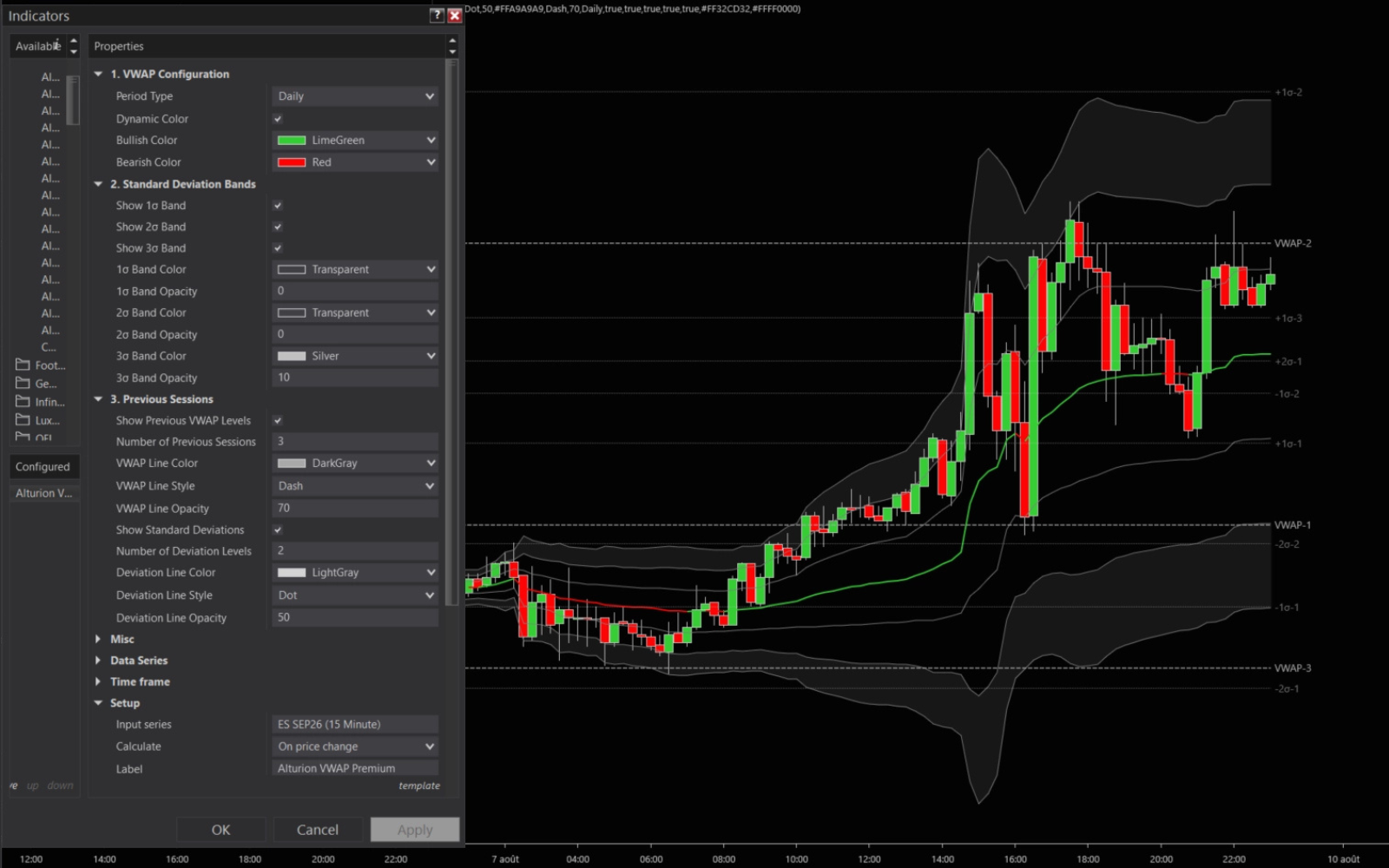Click the template link
This screenshot has width=1389, height=868.
[419, 786]
